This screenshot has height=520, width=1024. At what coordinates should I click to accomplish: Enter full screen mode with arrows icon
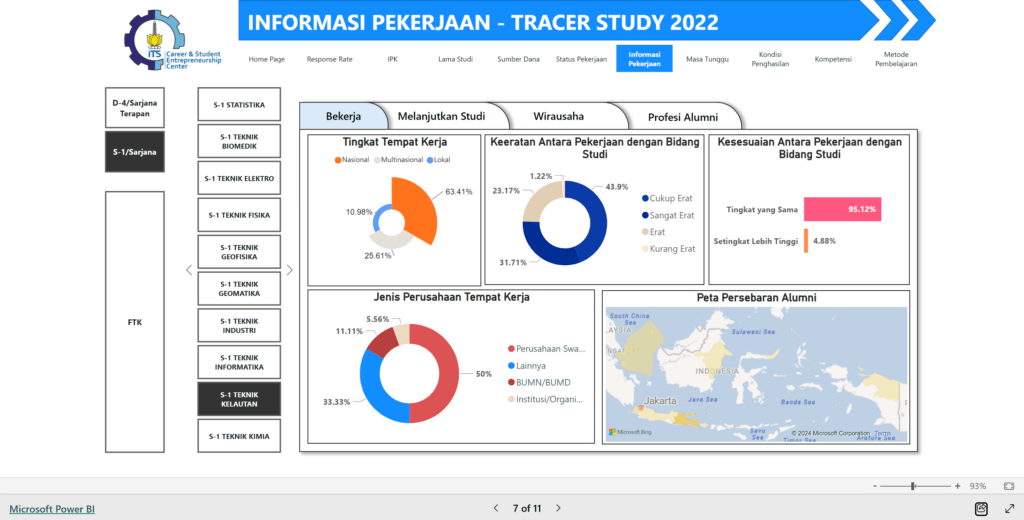[x=1008, y=508]
